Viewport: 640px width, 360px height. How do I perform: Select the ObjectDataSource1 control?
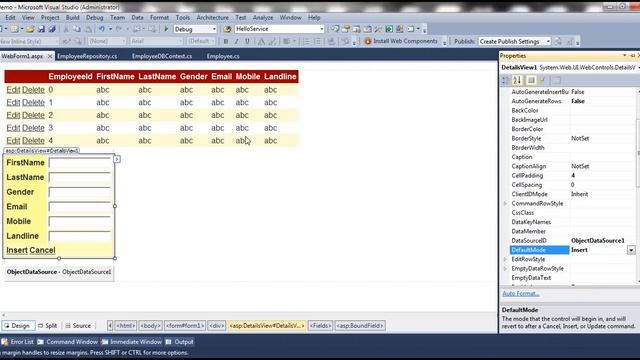pyautogui.click(x=59, y=272)
